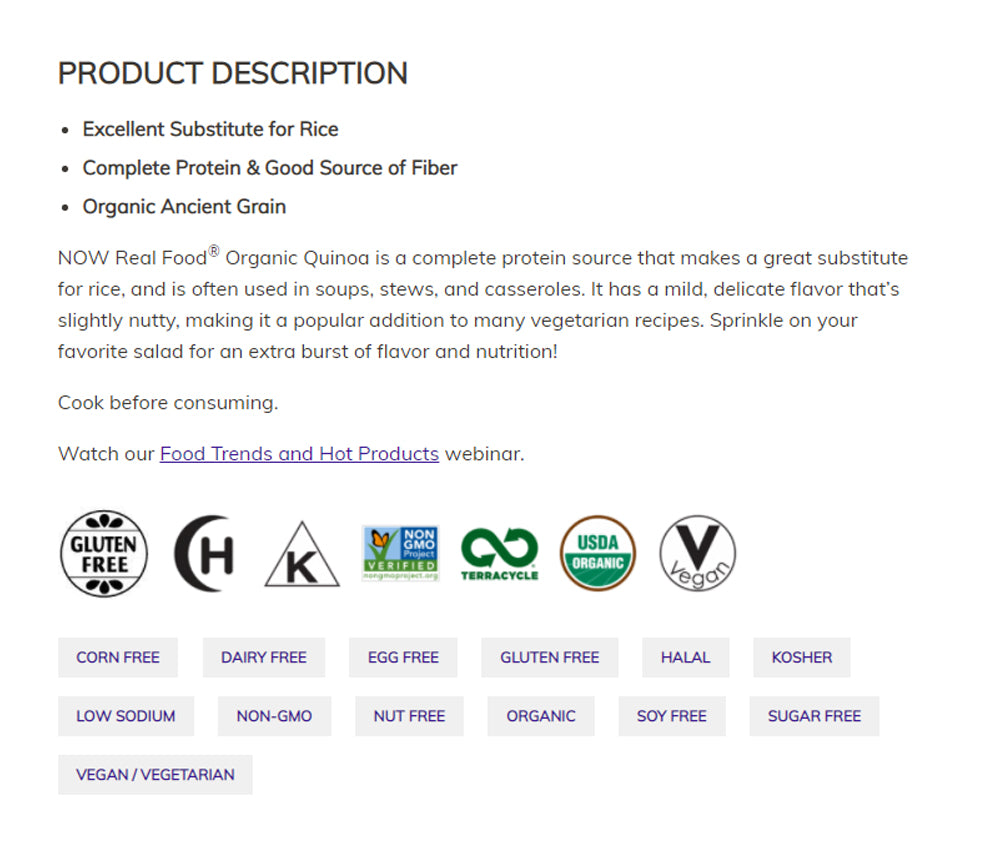
Task: Select the KOSHER tag
Action: point(801,658)
